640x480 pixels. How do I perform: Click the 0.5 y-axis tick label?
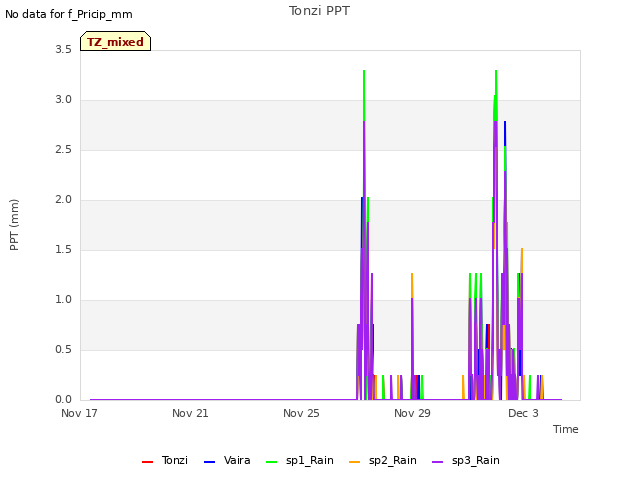click(x=64, y=349)
